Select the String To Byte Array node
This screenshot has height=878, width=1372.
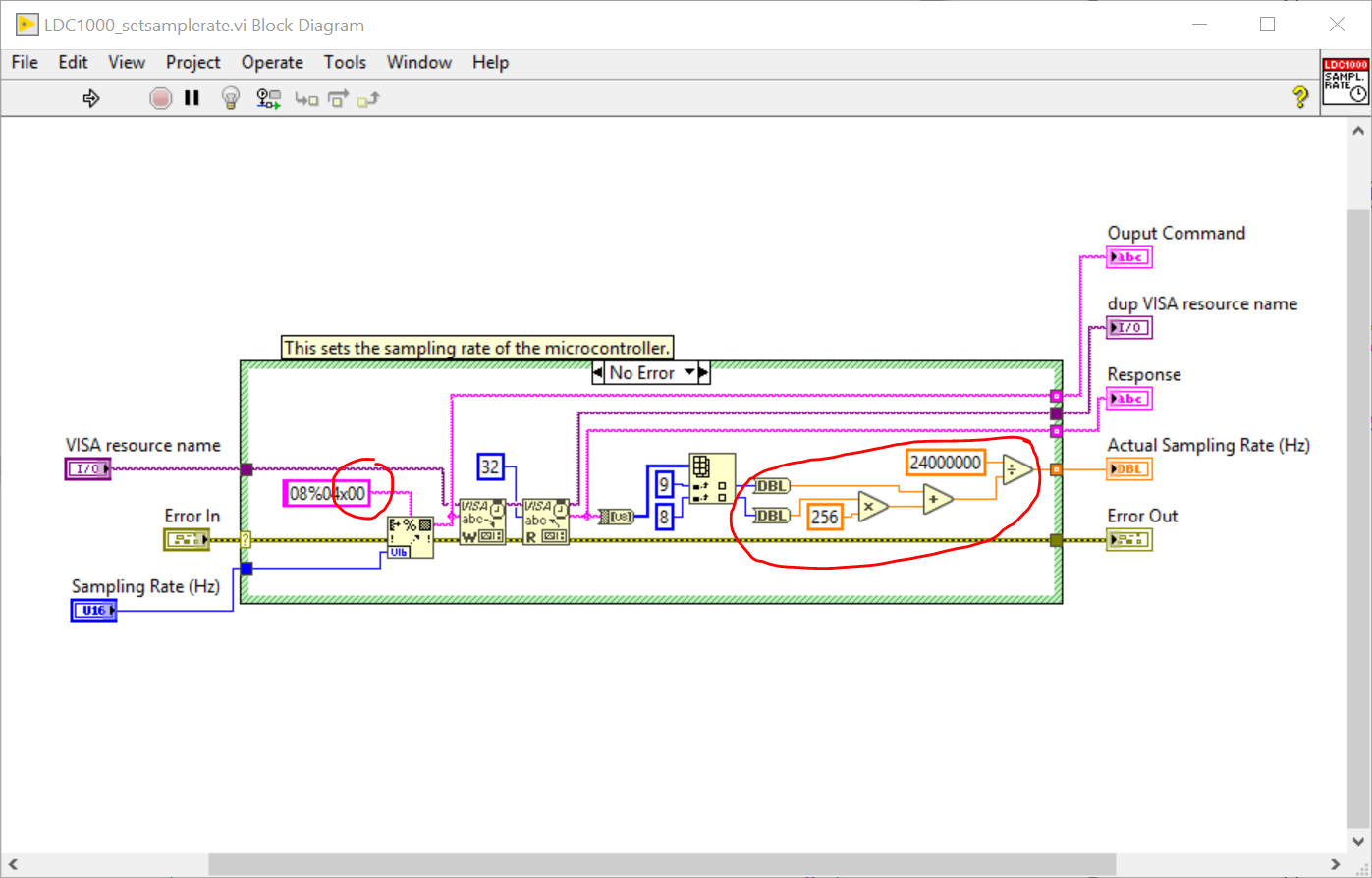point(616,516)
